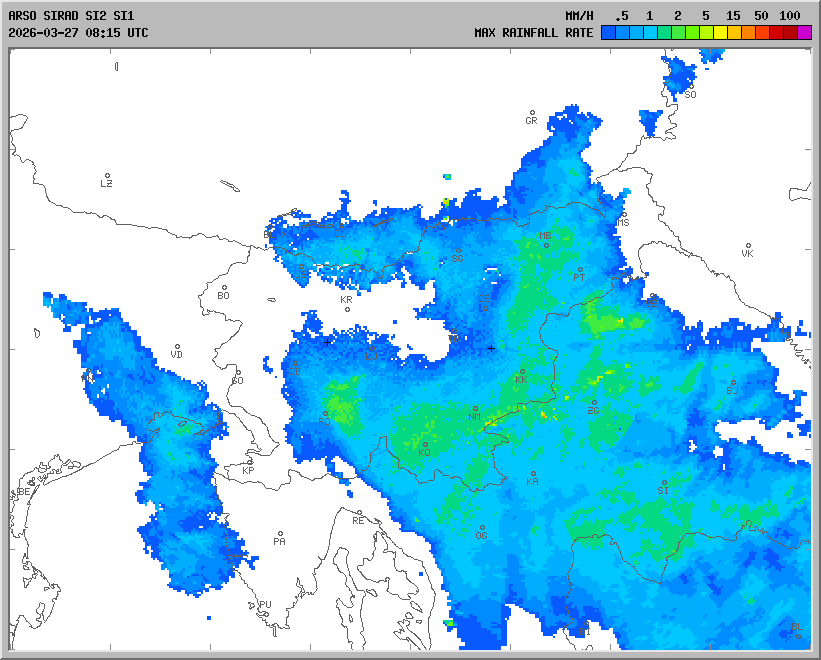Select the ZG city marker
This screenshot has width=821, height=660.
pyautogui.click(x=594, y=403)
